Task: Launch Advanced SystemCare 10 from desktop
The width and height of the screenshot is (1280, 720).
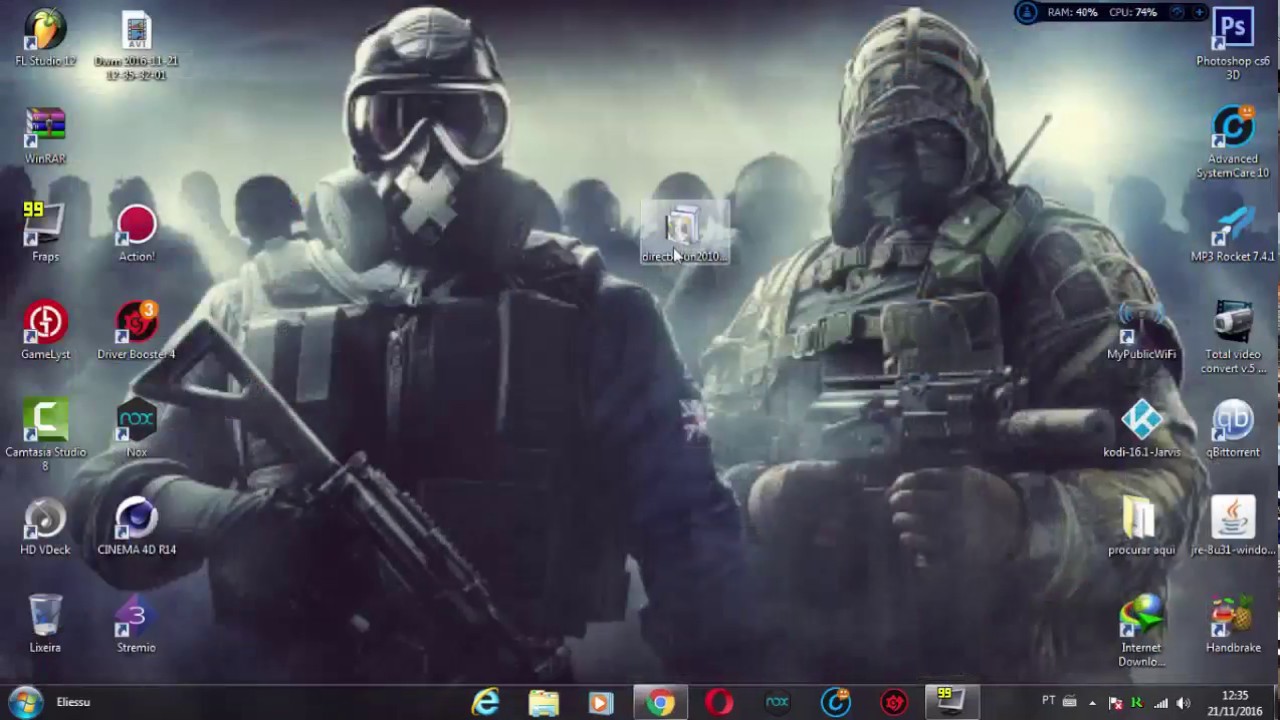Action: (1233, 143)
